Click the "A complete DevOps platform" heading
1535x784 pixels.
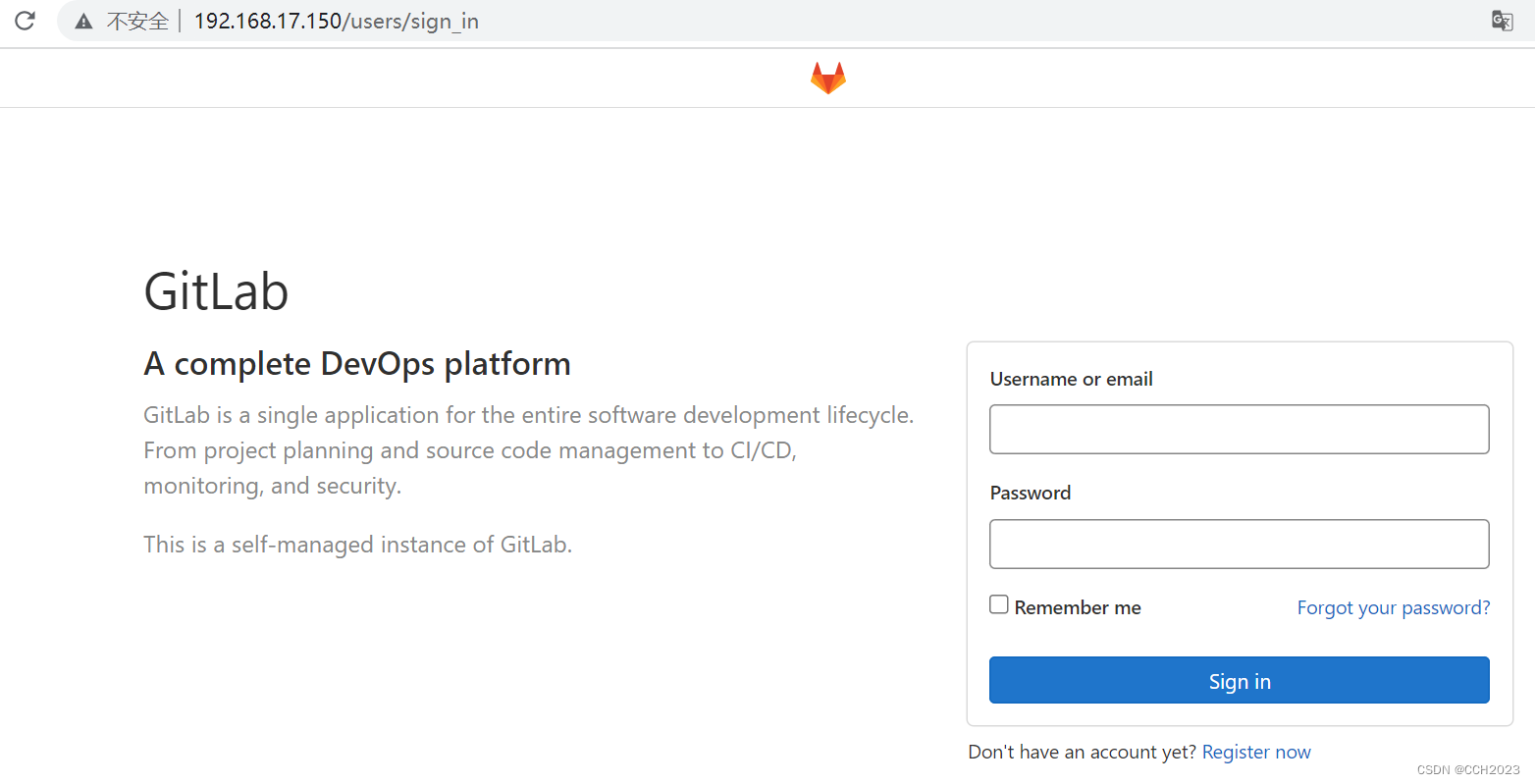pyautogui.click(x=357, y=363)
